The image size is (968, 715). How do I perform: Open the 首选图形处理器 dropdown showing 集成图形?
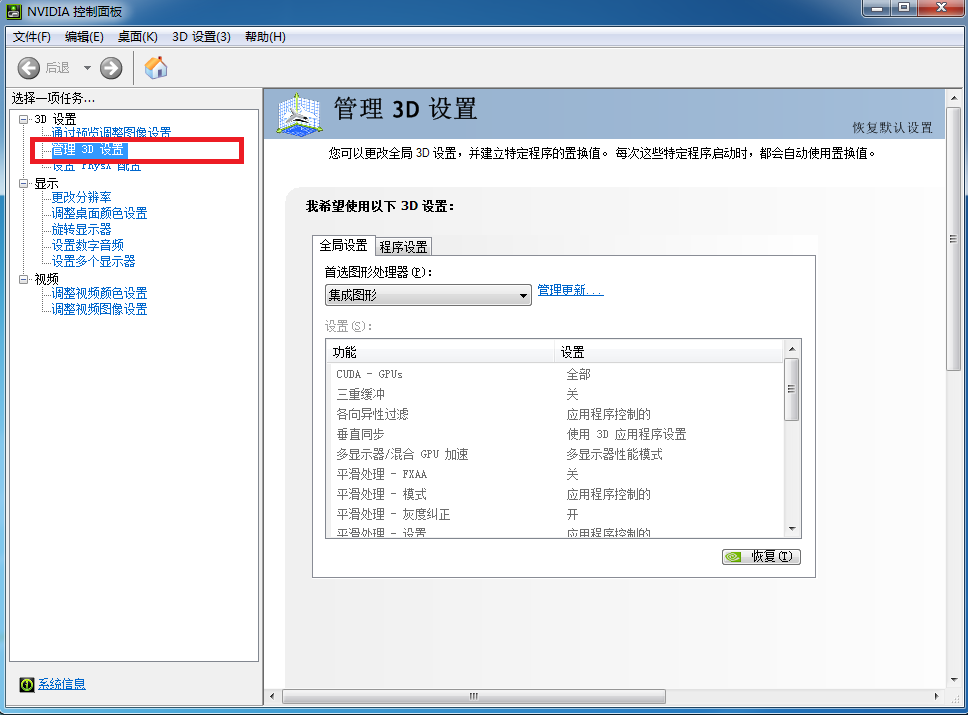pos(428,295)
